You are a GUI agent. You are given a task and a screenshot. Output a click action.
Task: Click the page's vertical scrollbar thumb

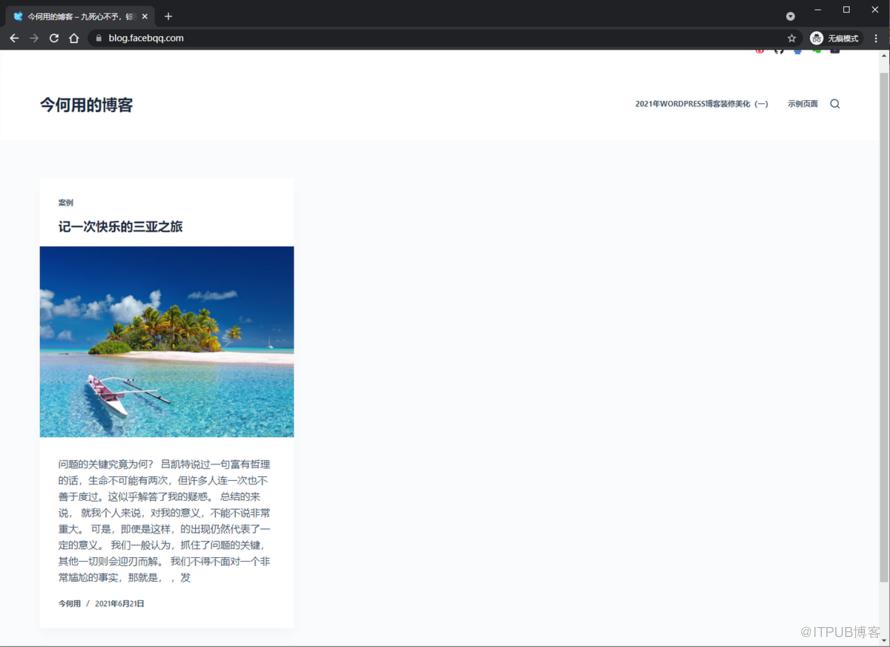pos(884,326)
